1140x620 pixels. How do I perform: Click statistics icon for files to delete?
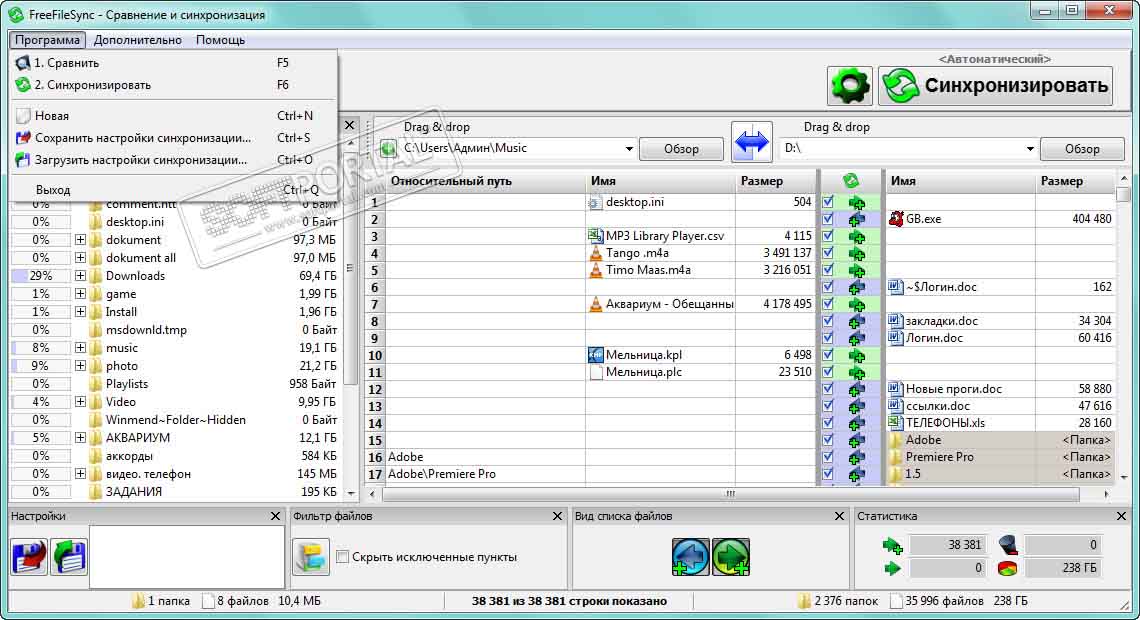(x=1008, y=544)
